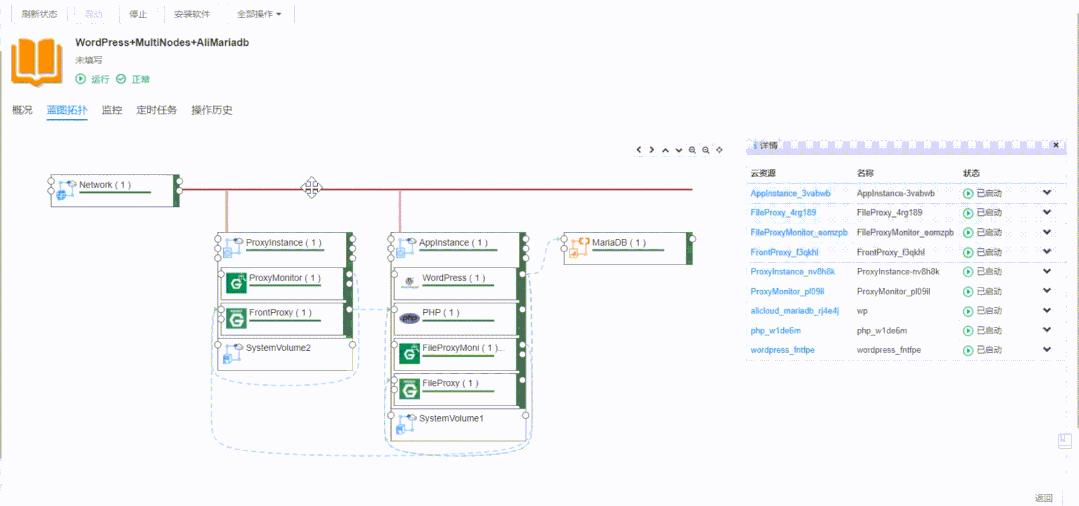
Task: Expand the AppInstance_3vabwb row
Action: click(1047, 193)
